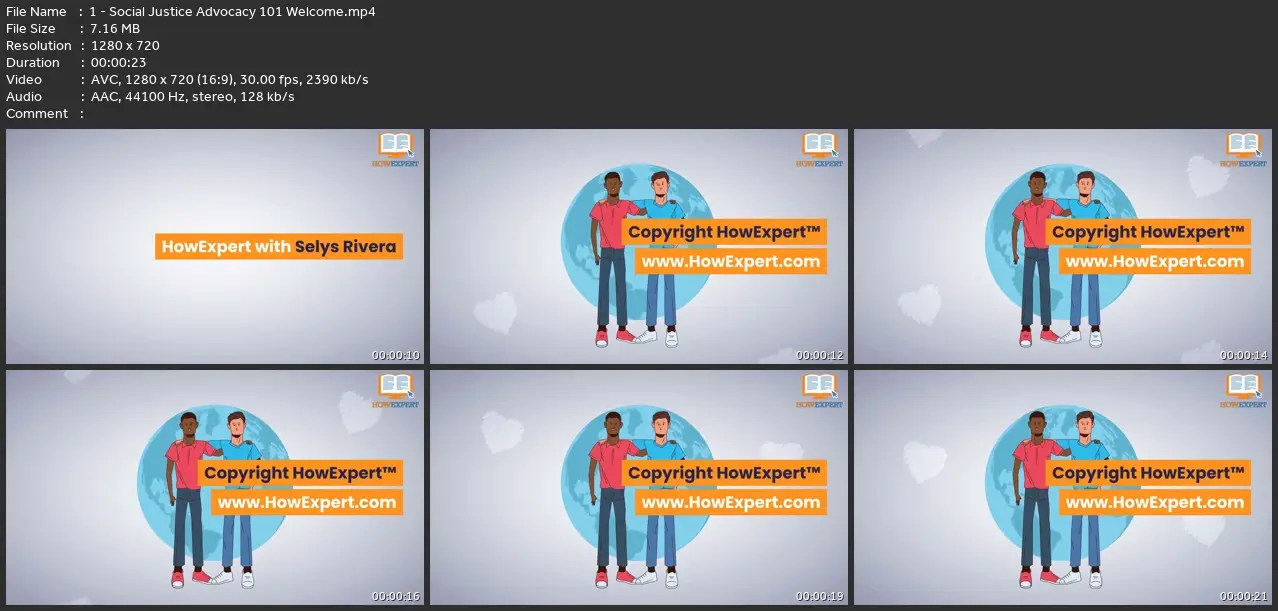Click the HowExpert logo in the 00:00:19 frame
The image size is (1278, 611).
point(820,391)
